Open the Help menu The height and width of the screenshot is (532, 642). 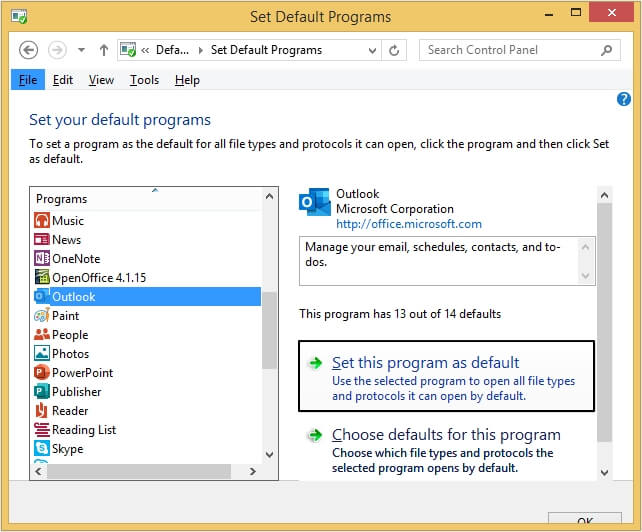(187, 80)
